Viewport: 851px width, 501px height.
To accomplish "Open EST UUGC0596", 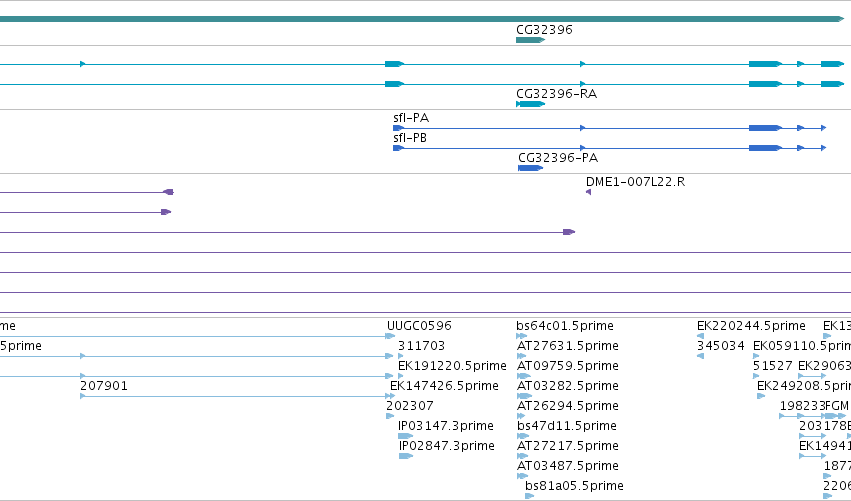I will pyautogui.click(x=419, y=326).
